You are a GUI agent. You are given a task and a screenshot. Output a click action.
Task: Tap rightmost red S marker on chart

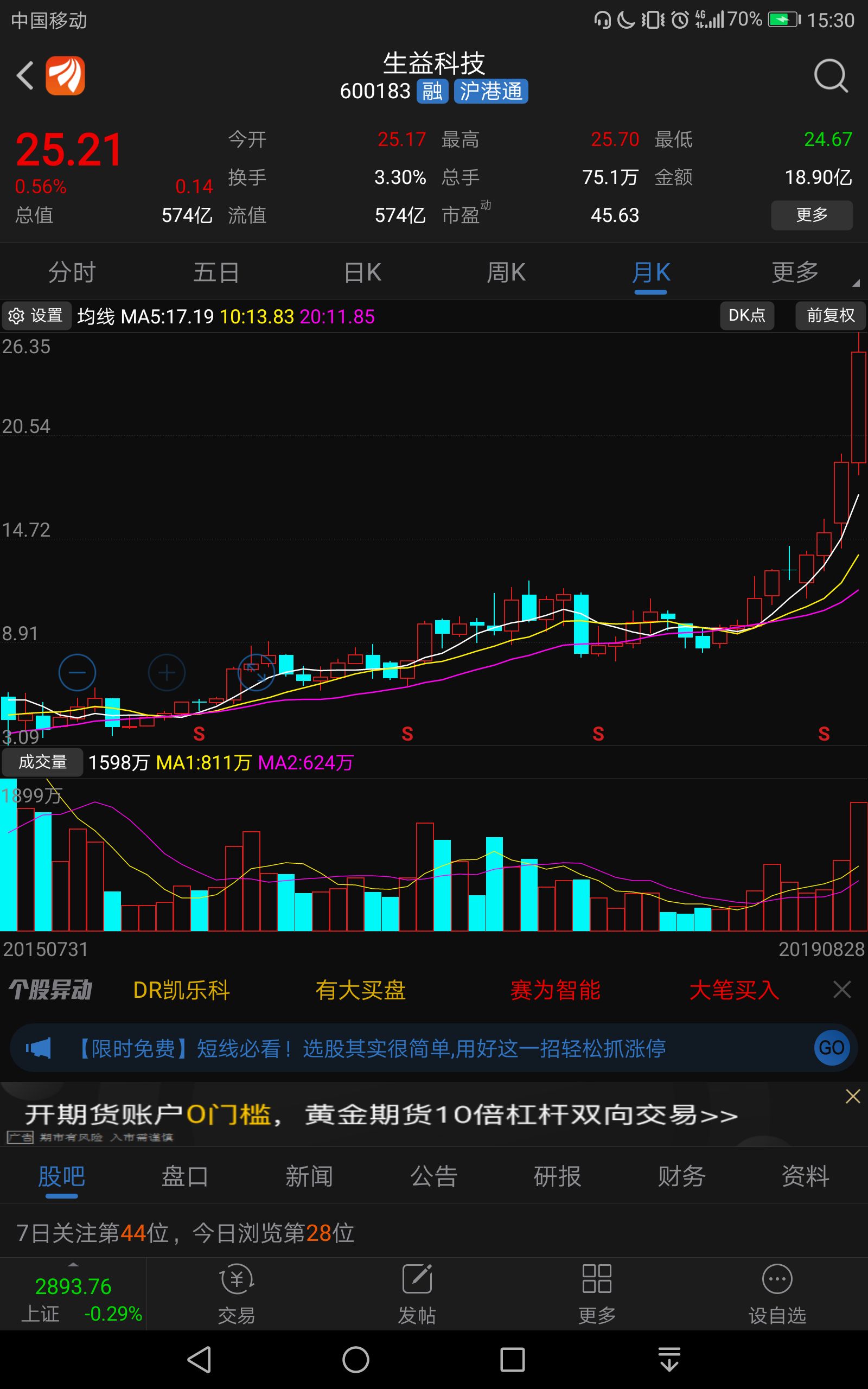[x=824, y=734]
